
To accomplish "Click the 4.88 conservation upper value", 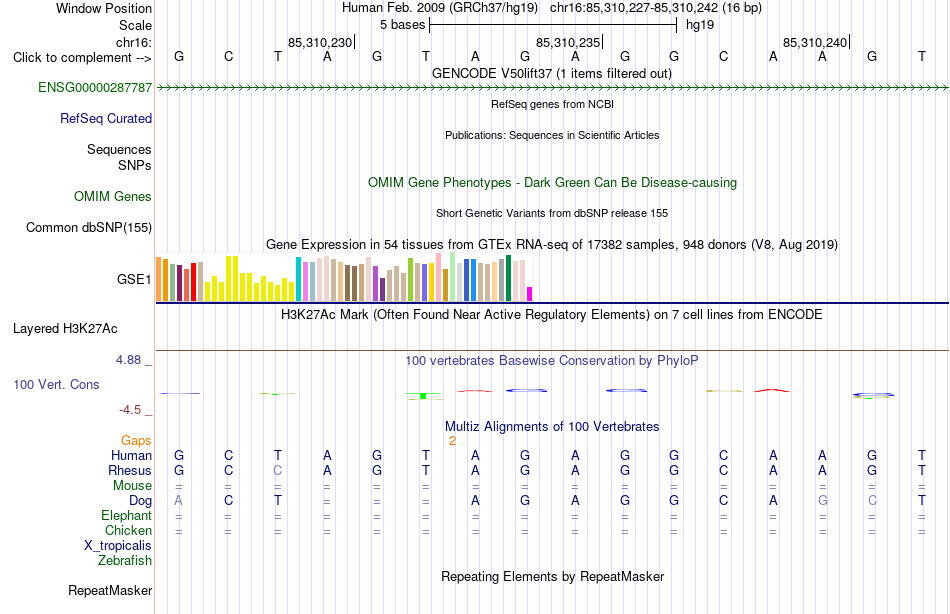I will click(128, 360).
